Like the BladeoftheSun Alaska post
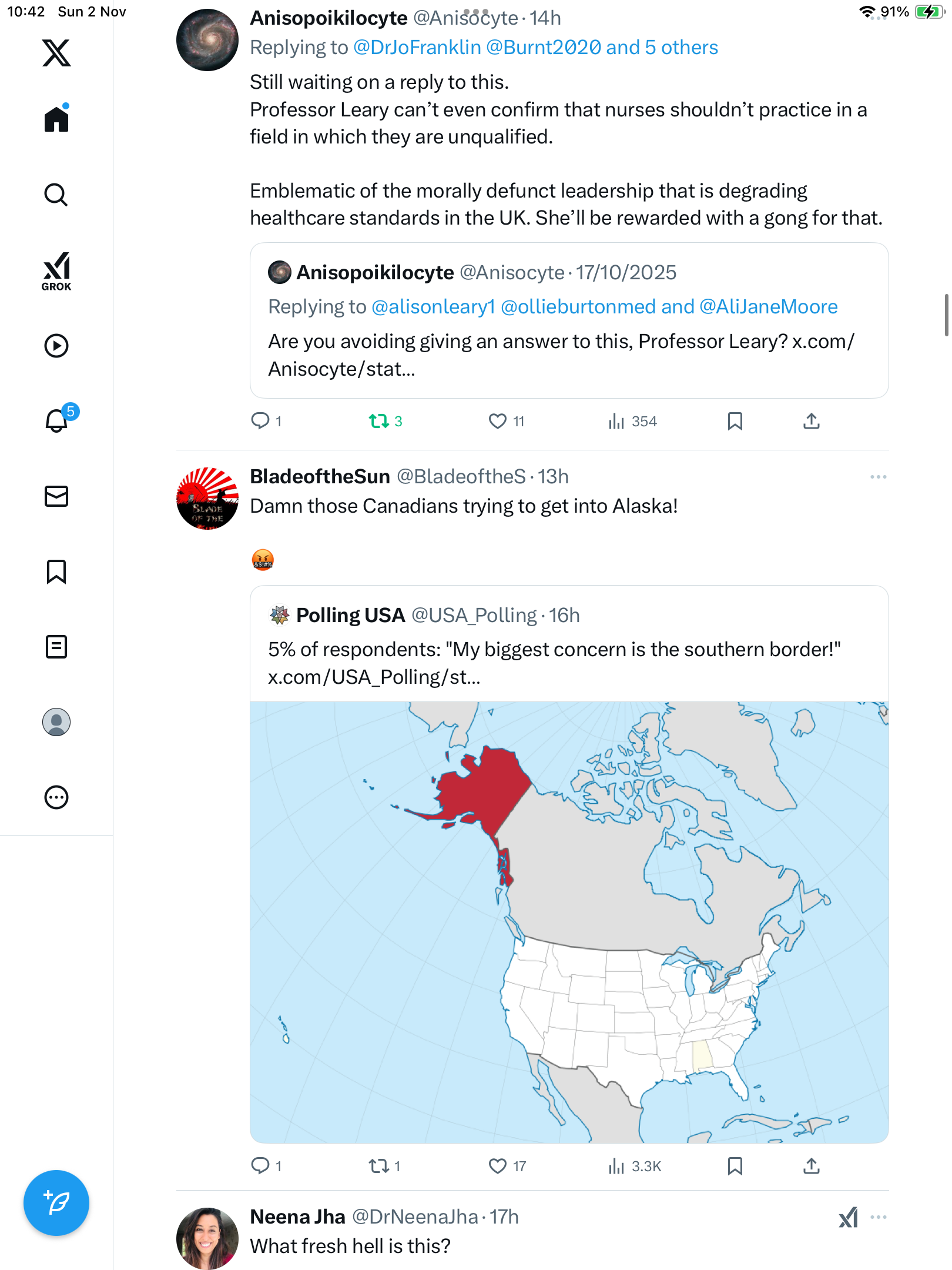Screen dimensions: 952x1270 (x=498, y=1165)
